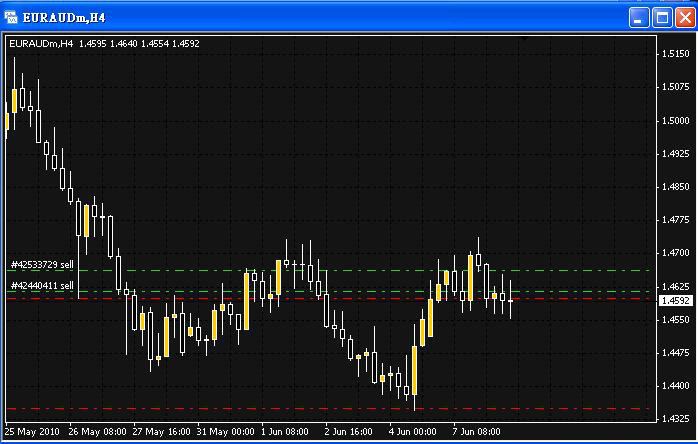
Task: Click the 25 May 2010 date label
Action: click(32, 432)
